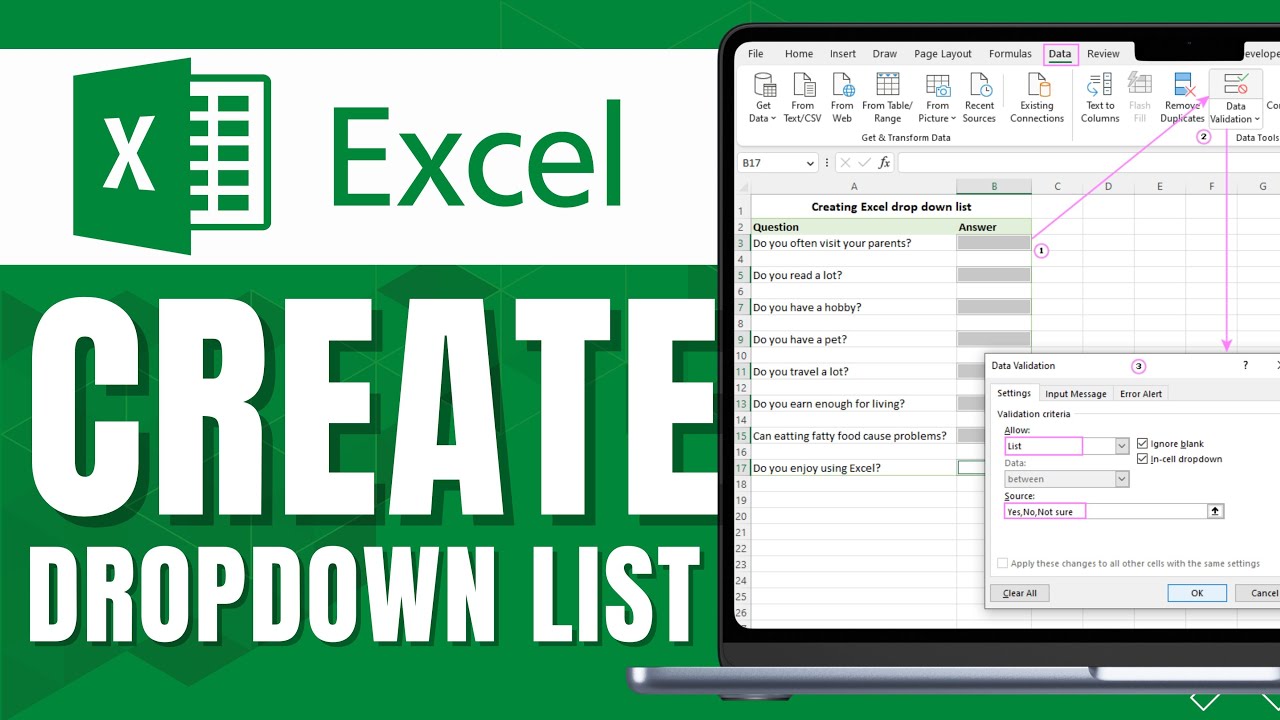Click Text to Columns tool
Image resolution: width=1280 pixels, height=720 pixels.
pos(1100,98)
